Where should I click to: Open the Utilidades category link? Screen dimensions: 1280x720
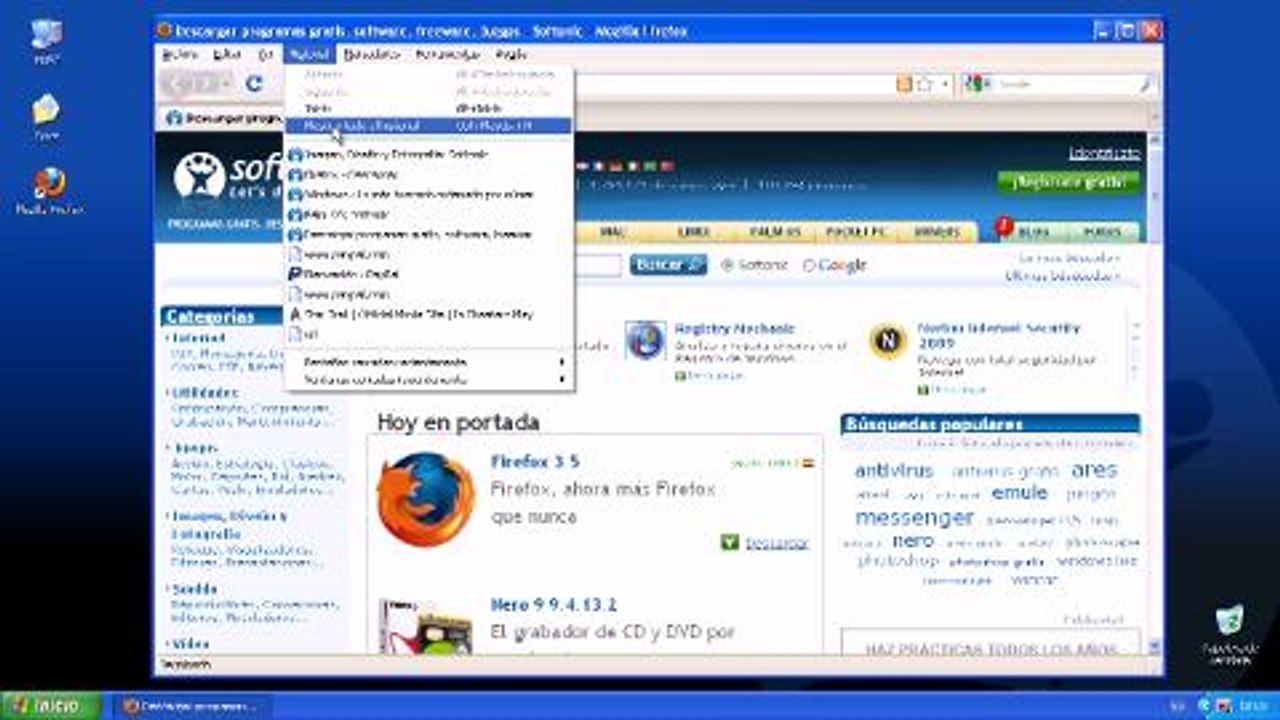[205, 393]
